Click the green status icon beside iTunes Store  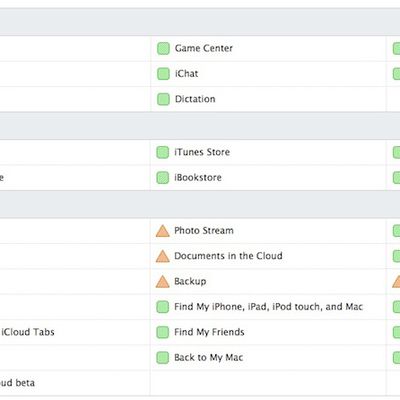click(163, 152)
